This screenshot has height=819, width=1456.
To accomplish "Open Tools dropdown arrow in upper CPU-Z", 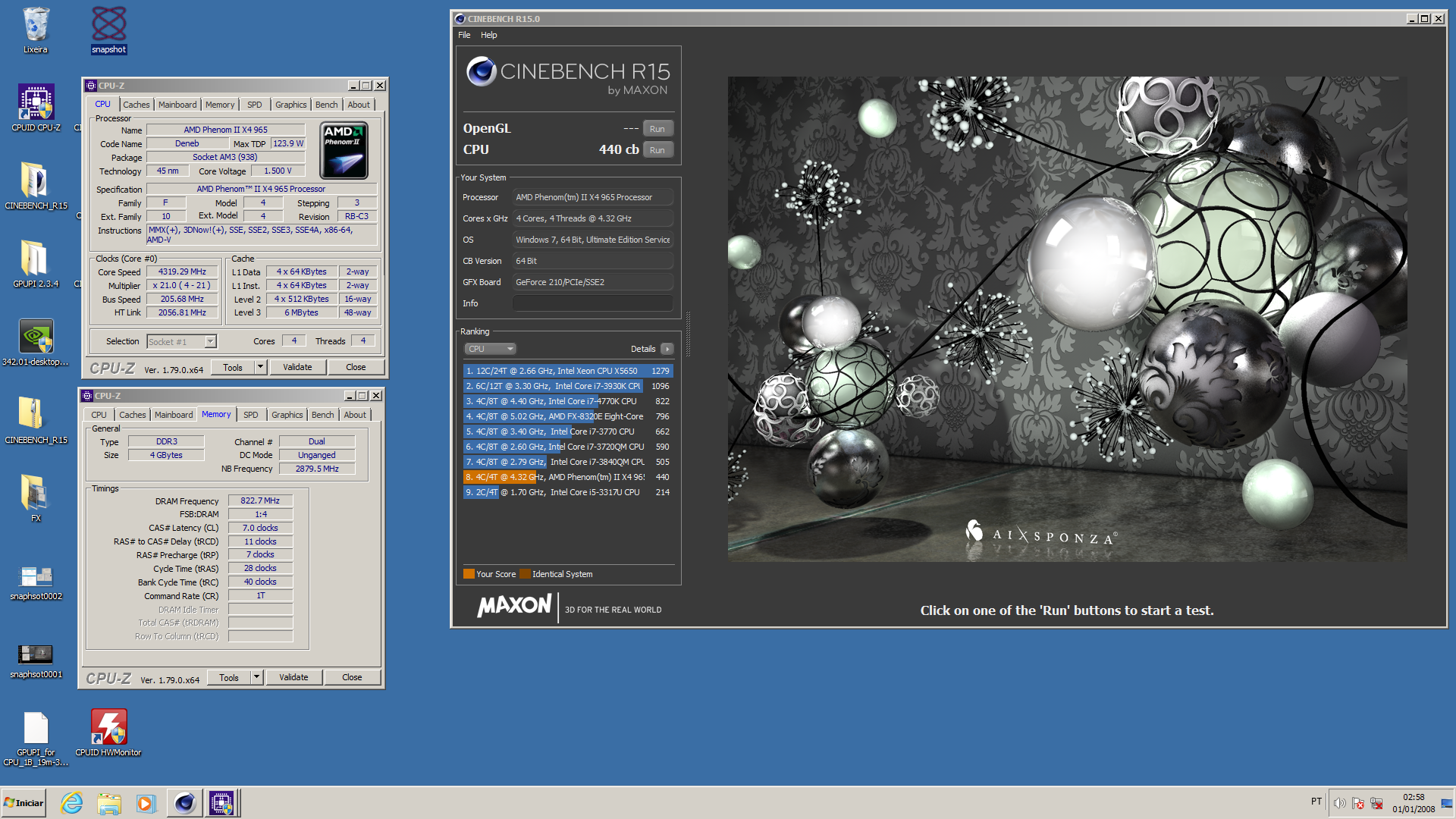I will tap(260, 367).
